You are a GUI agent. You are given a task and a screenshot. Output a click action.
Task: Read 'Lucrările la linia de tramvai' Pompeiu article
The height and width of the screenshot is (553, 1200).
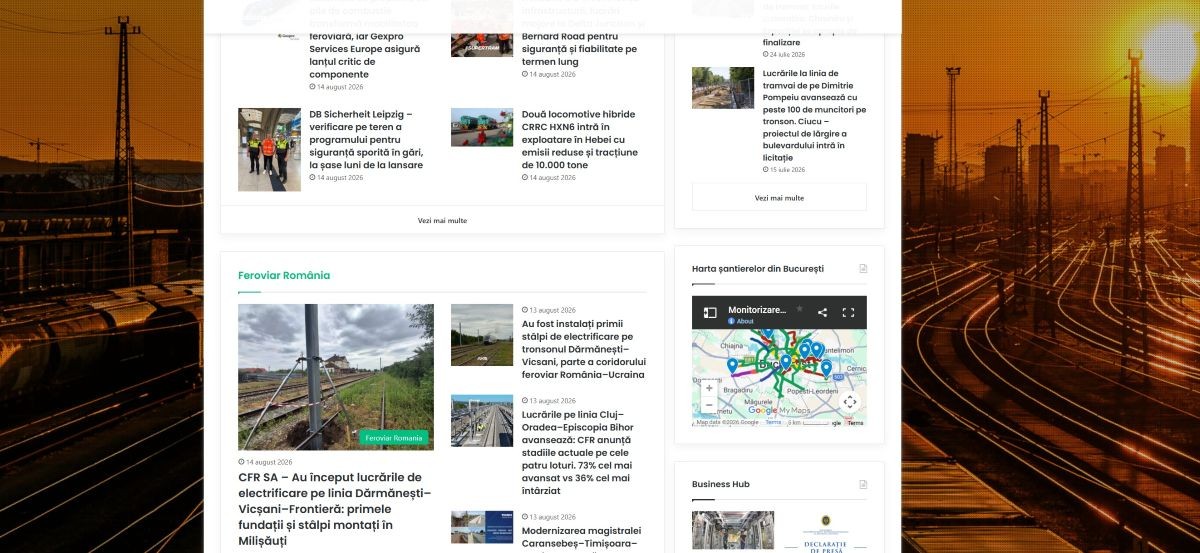[x=815, y=115]
